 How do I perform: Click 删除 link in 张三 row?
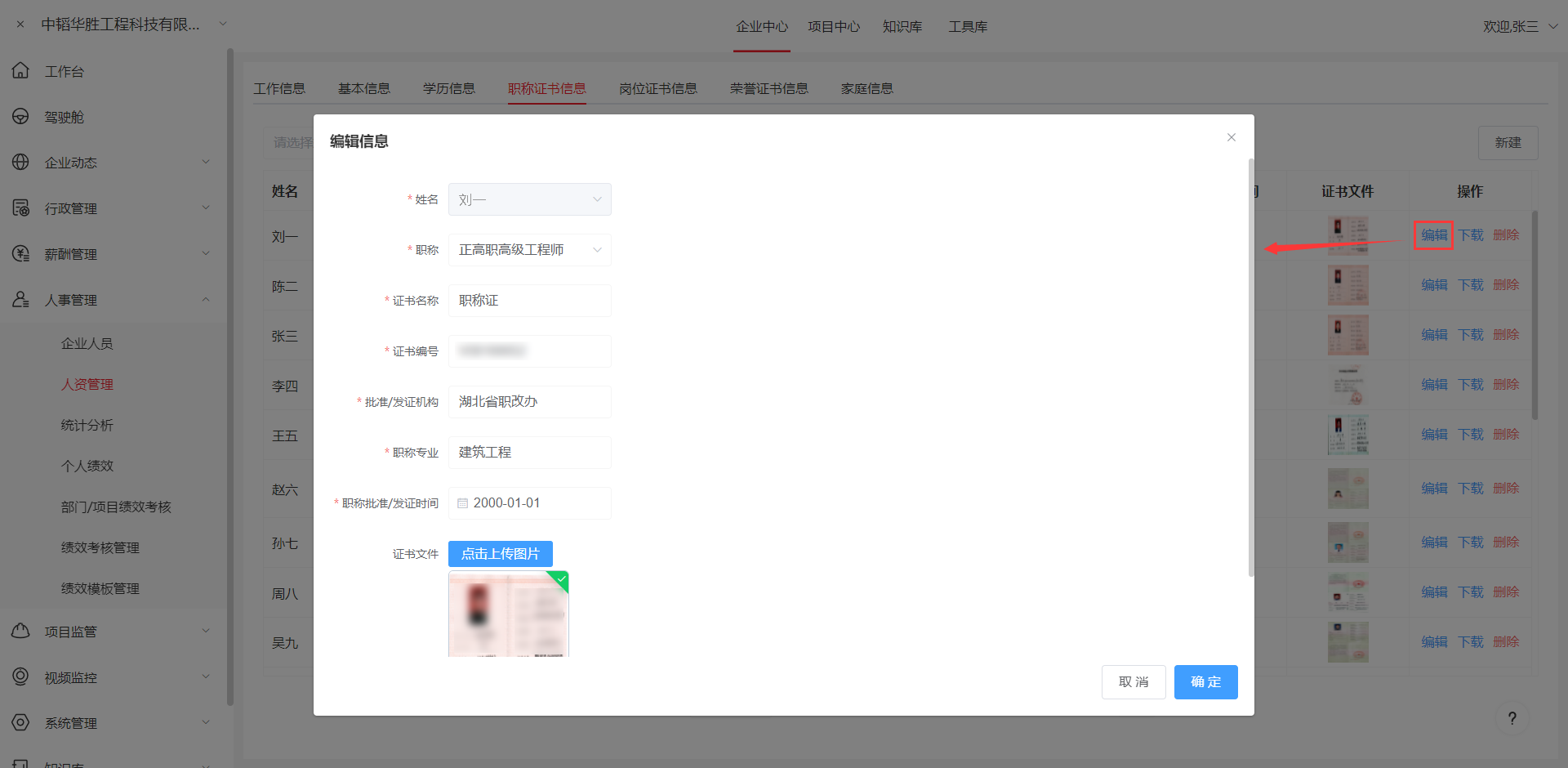pos(1506,335)
